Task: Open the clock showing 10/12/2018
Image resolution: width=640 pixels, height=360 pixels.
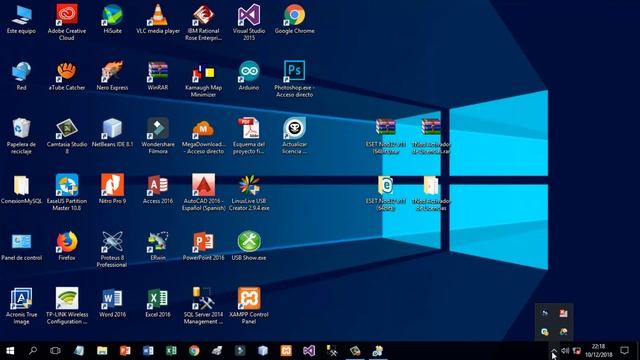Action: point(598,351)
